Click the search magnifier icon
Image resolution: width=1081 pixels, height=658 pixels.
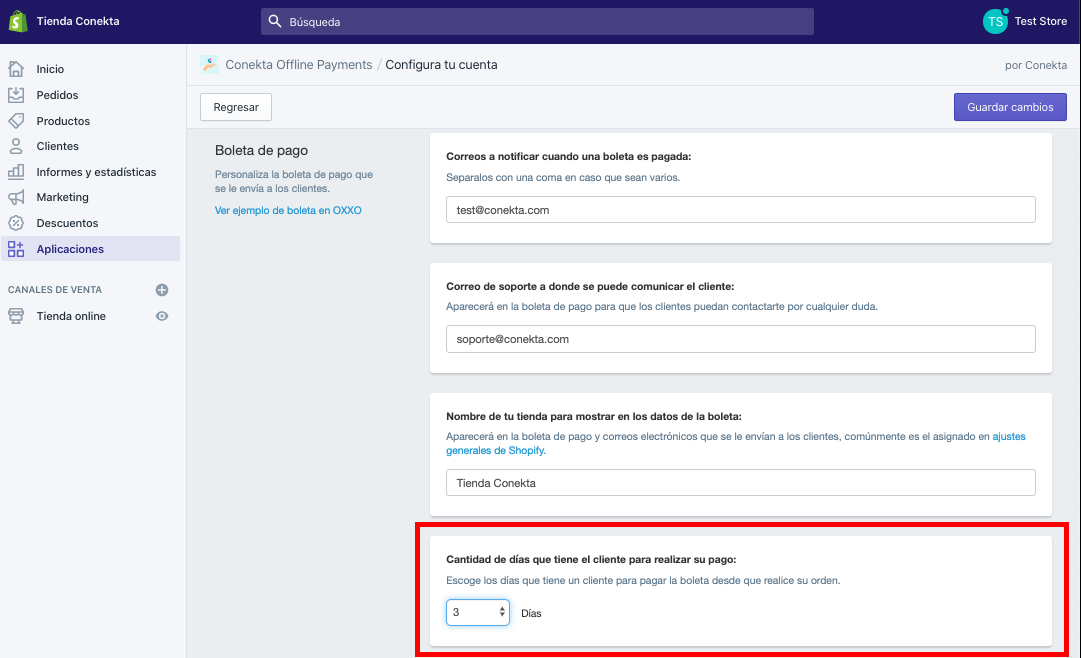(x=274, y=21)
